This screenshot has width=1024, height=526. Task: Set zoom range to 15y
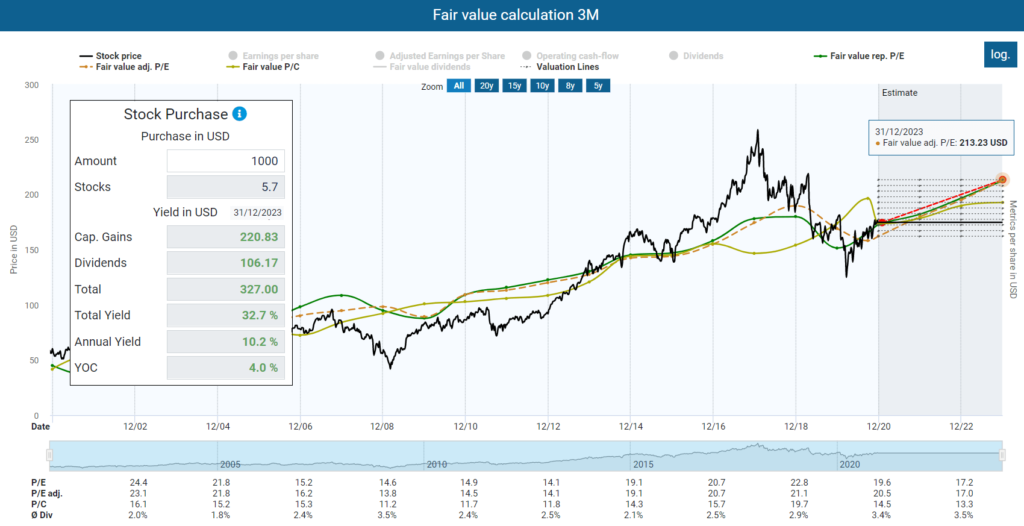(515, 86)
